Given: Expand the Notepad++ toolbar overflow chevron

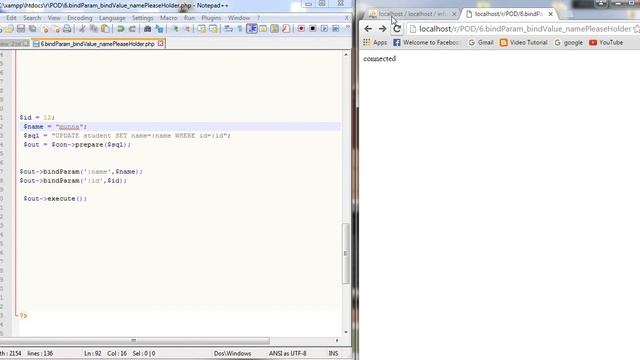Looking at the screenshot, I should (348, 28).
